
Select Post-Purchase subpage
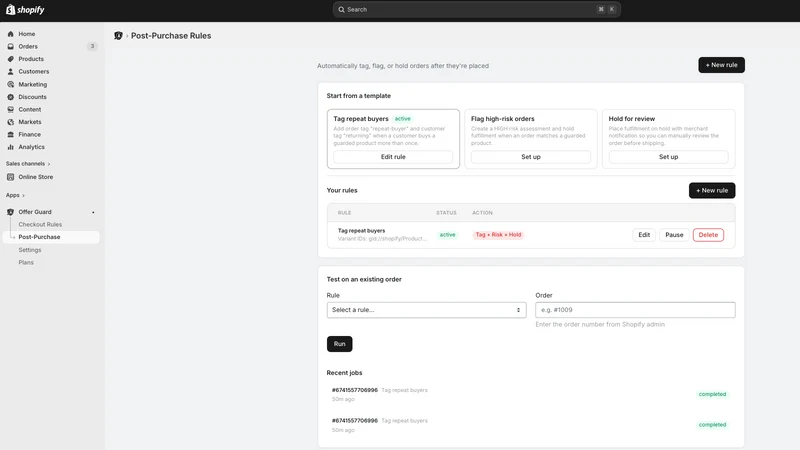[51, 237]
